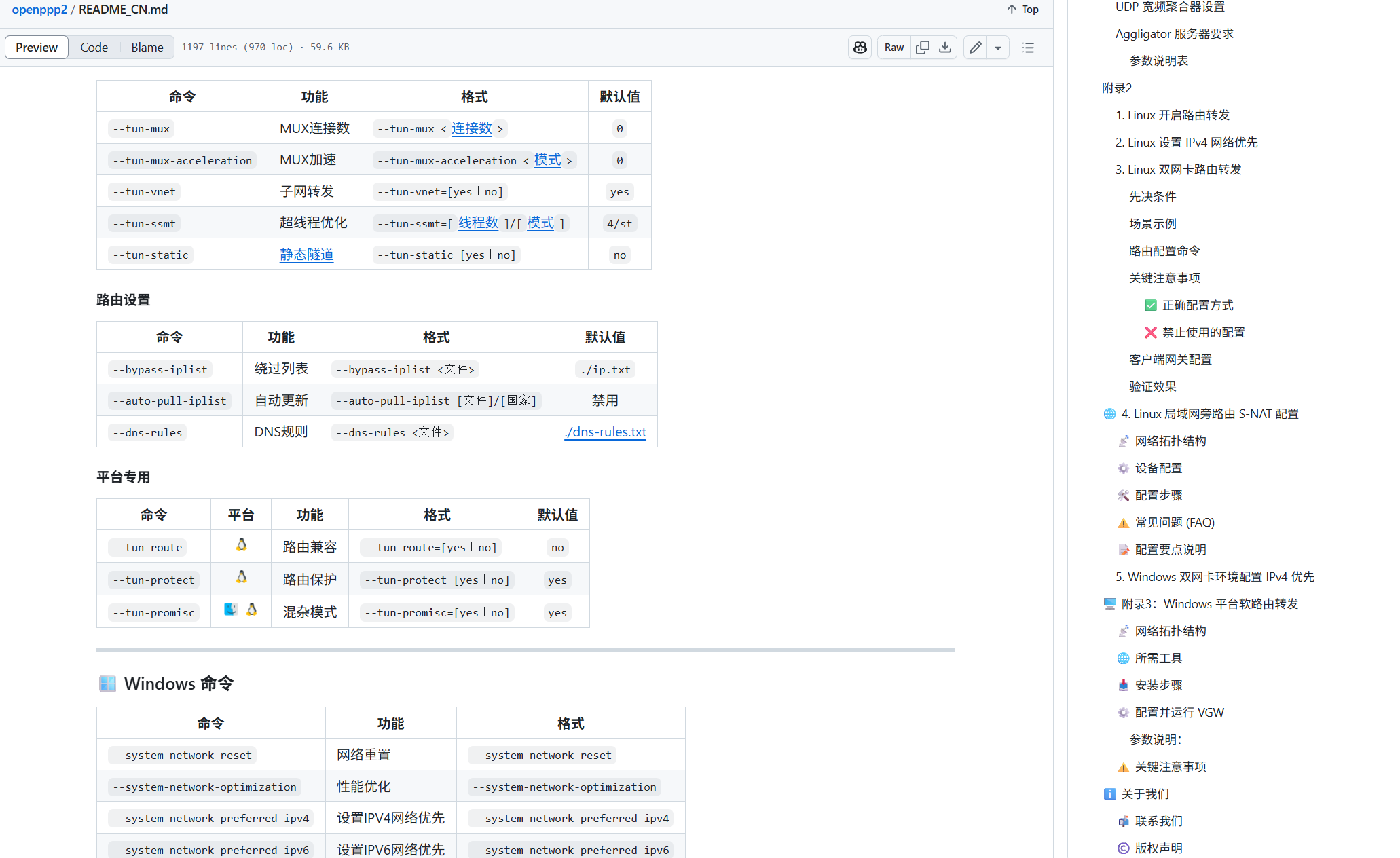Viewport: 1400px width, 858px height.
Task: Jump to 验证效果 in the sidebar
Action: 1152,386
